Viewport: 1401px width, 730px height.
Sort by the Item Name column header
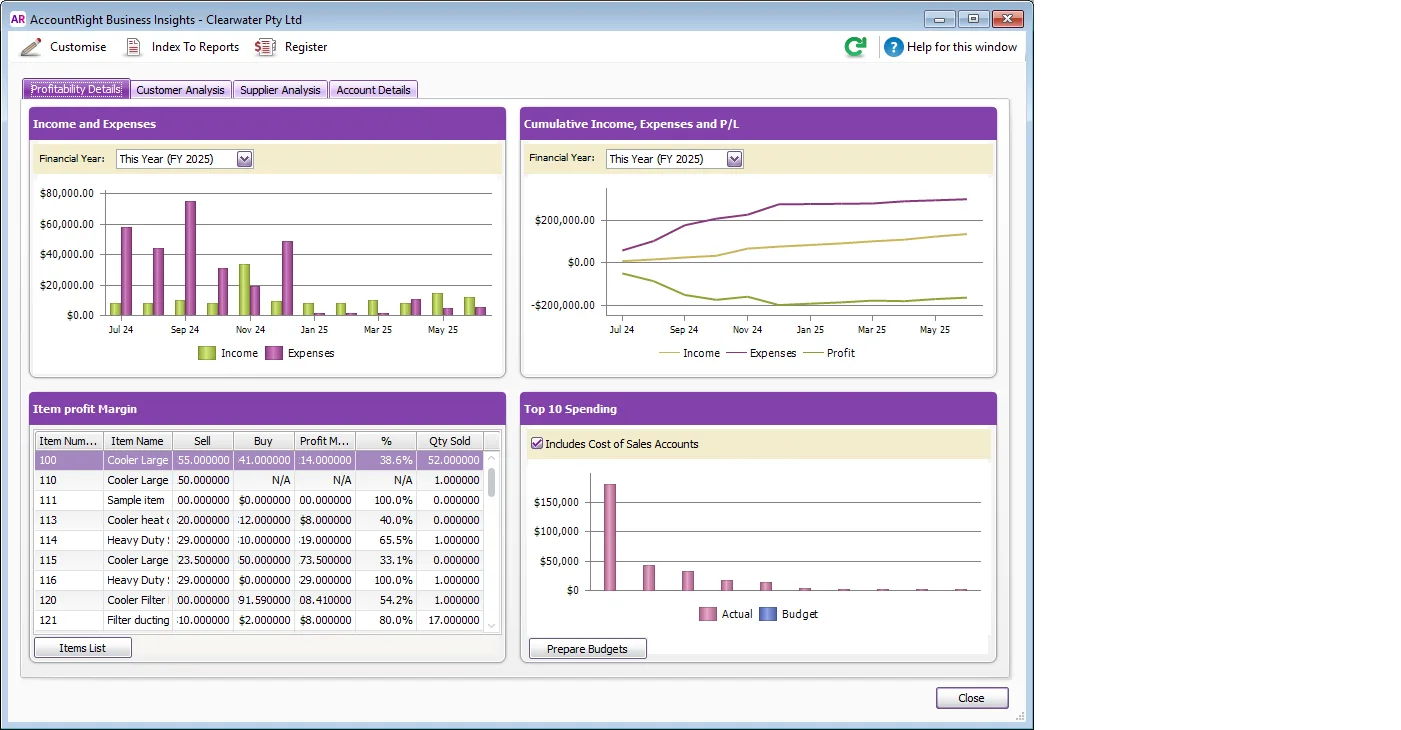pyautogui.click(x=138, y=441)
